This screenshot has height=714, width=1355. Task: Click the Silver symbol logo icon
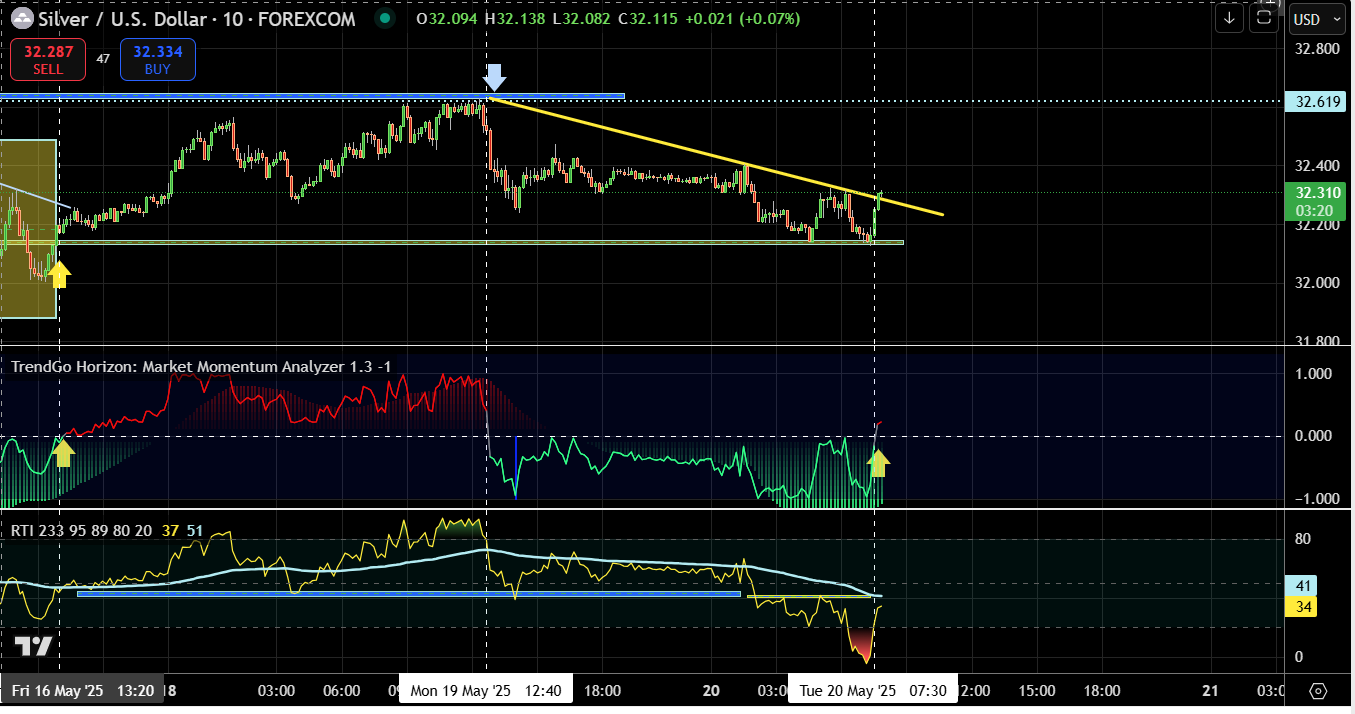(20, 19)
